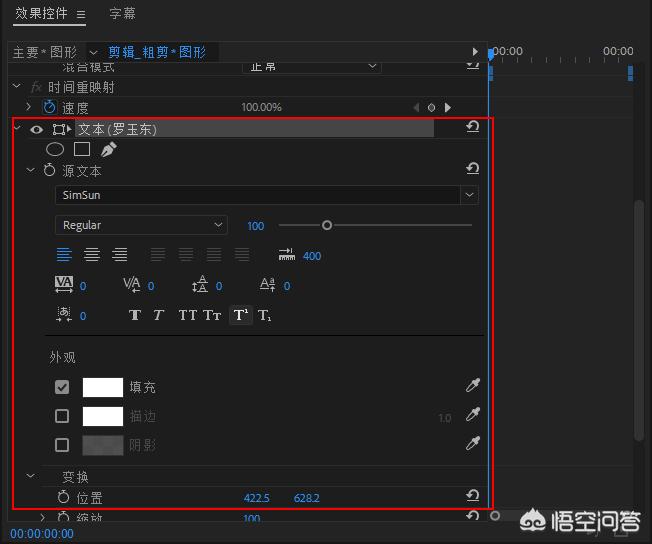Reset the 位置 parameter

tap(473, 495)
